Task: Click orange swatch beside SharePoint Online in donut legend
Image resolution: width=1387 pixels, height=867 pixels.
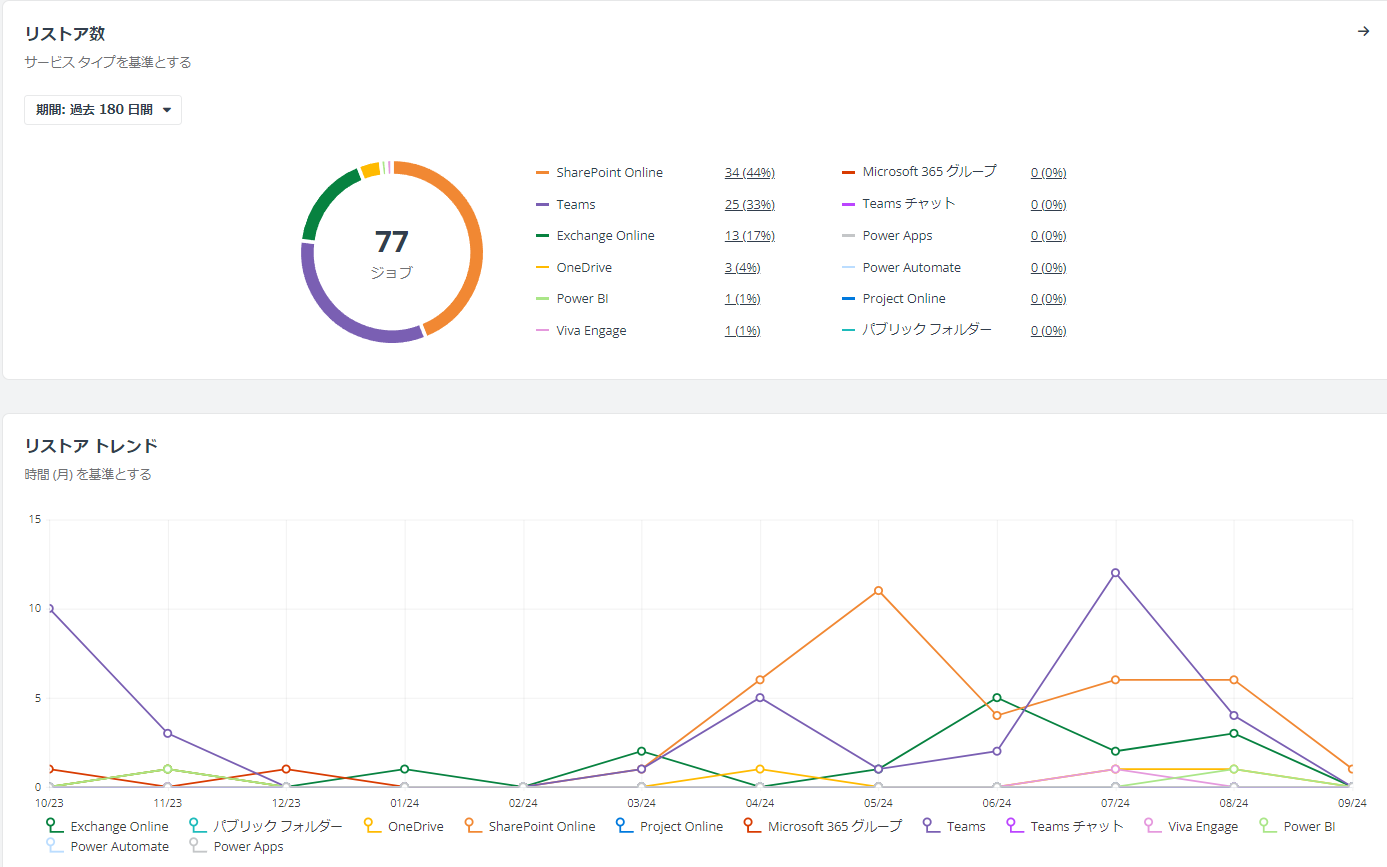Action: (543, 173)
